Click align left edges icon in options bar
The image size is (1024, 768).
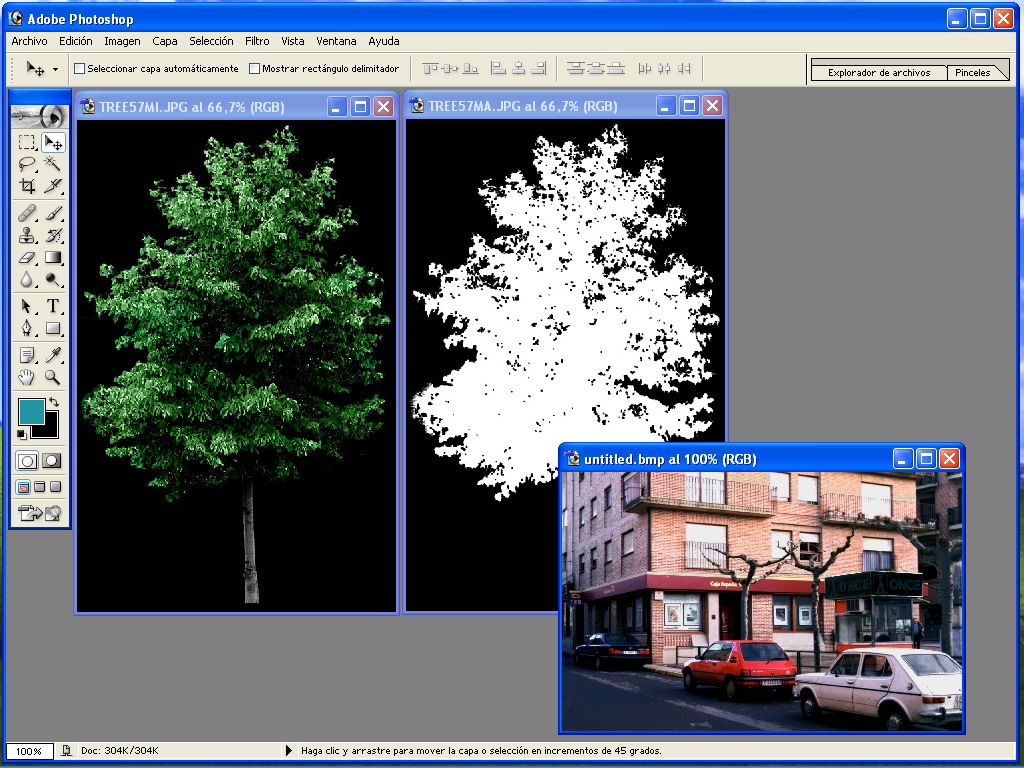498,69
